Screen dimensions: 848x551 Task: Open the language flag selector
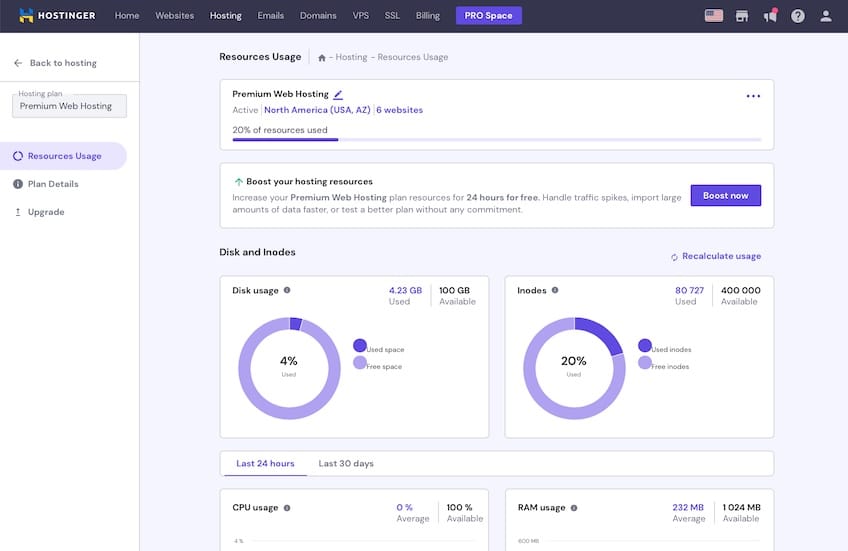pos(714,16)
